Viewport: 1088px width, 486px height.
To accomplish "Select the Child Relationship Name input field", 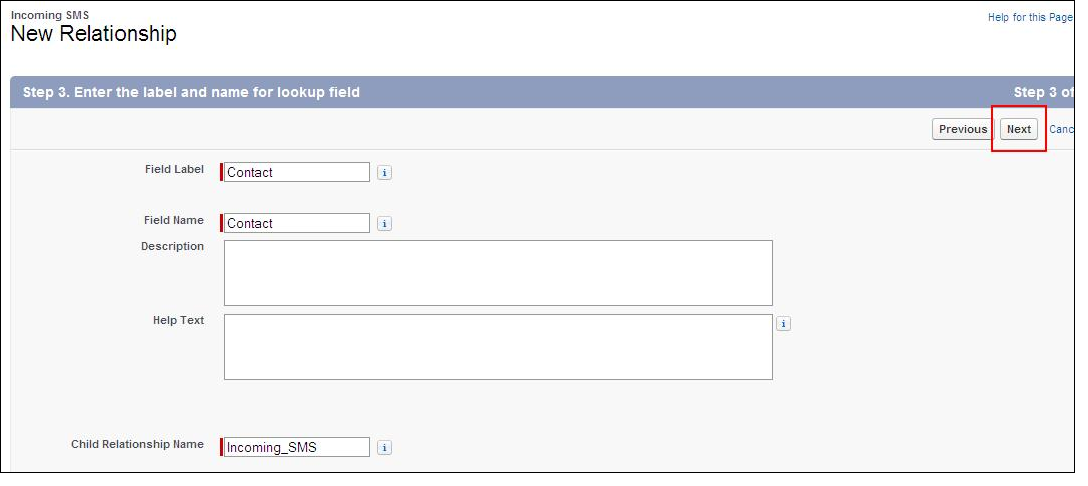I will pos(297,447).
